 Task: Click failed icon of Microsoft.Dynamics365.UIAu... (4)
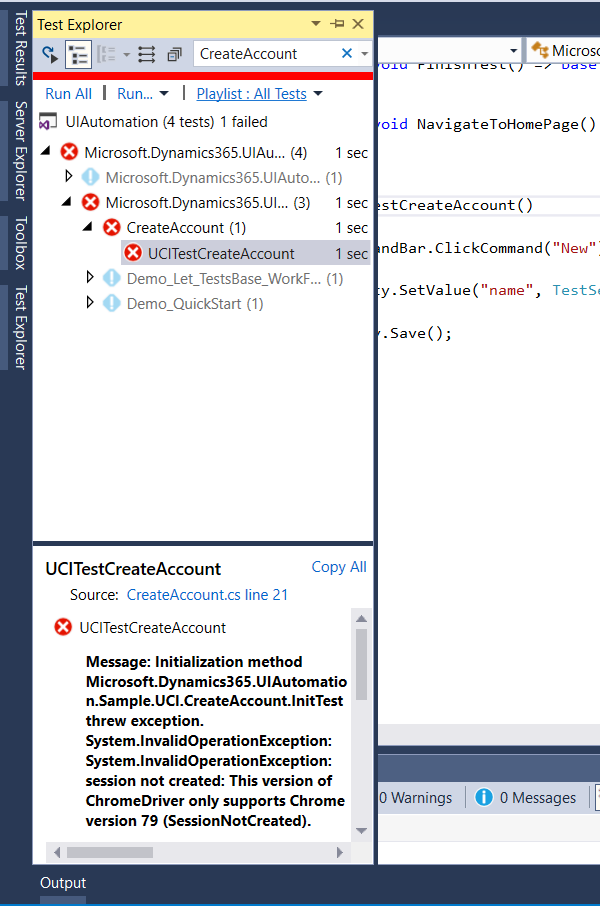pos(69,152)
